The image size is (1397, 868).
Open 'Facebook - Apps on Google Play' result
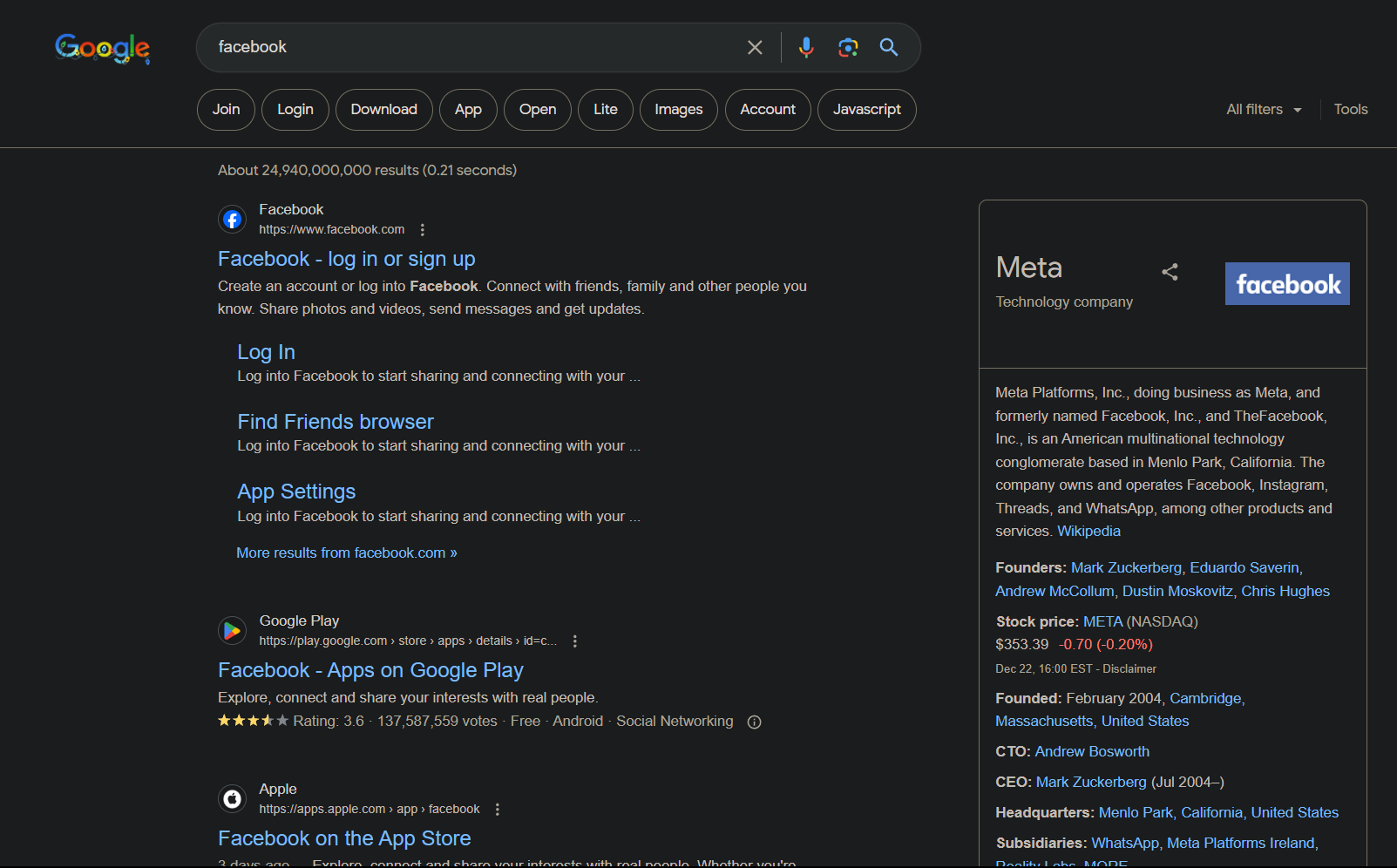(x=370, y=670)
